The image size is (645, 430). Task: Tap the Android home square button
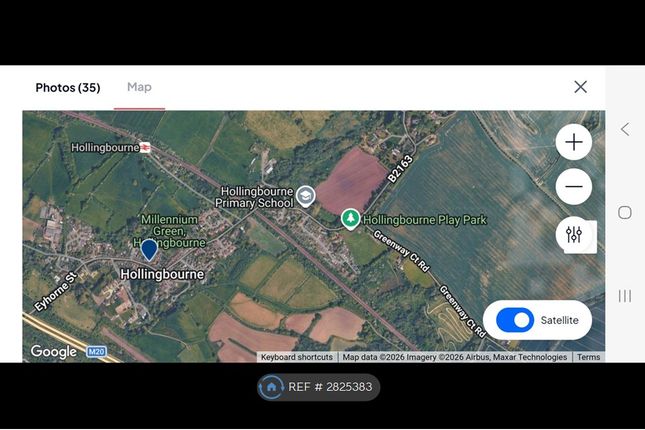tap(625, 212)
